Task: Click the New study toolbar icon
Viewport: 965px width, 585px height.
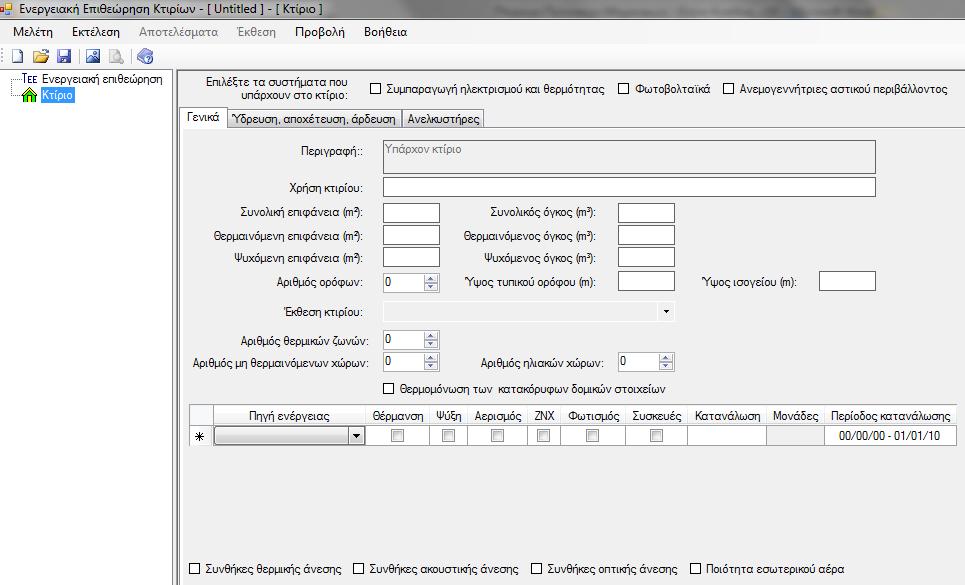Action: 17,57
